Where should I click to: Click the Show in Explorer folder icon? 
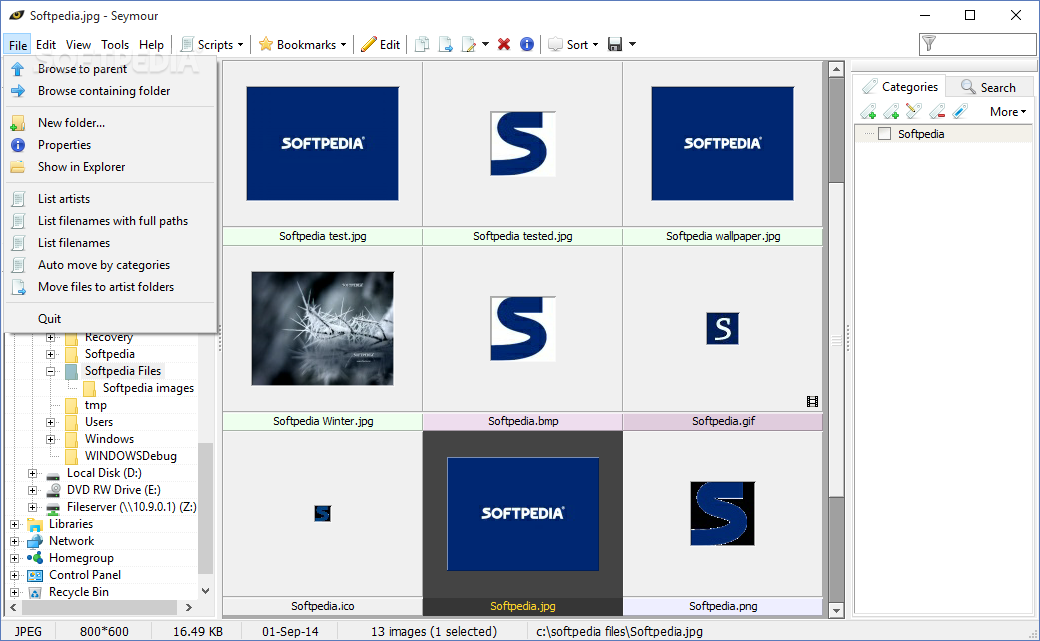point(18,167)
